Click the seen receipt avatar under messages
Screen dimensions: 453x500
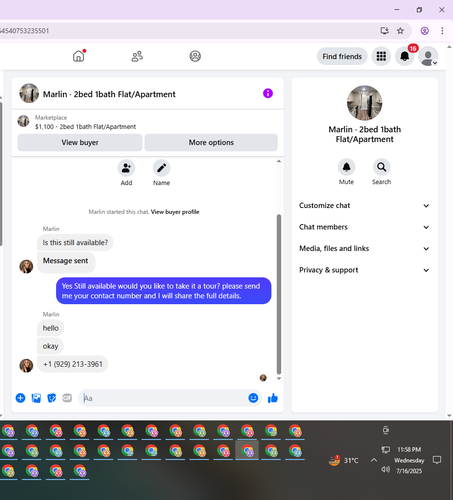(263, 378)
